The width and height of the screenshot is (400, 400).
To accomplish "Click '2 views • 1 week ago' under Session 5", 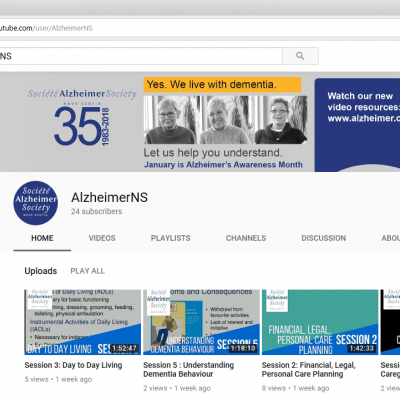I will 177,388.
